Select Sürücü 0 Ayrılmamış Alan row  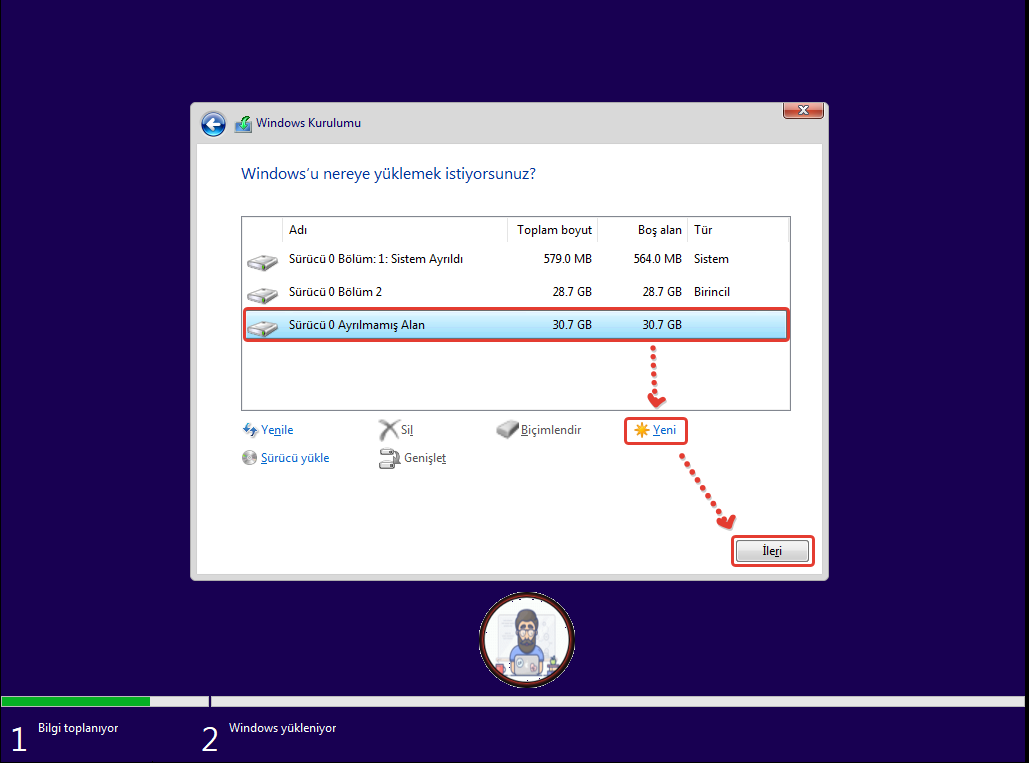point(516,325)
